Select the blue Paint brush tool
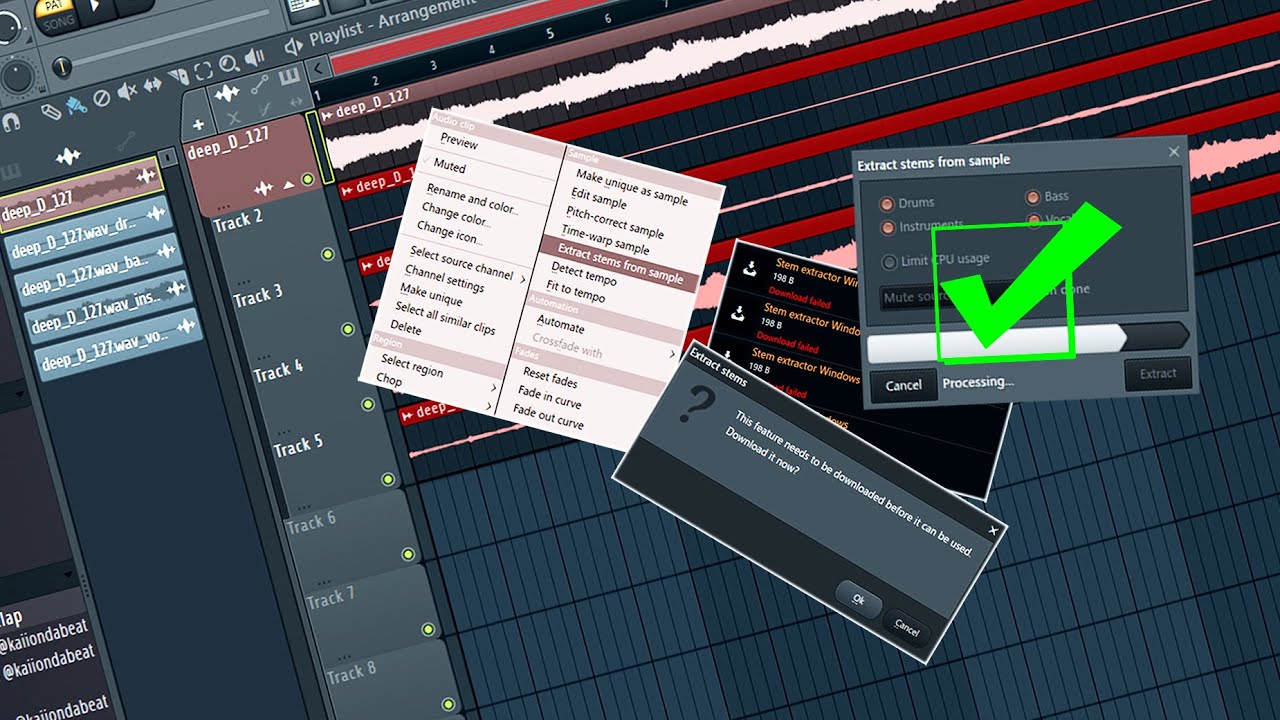 (x=76, y=104)
